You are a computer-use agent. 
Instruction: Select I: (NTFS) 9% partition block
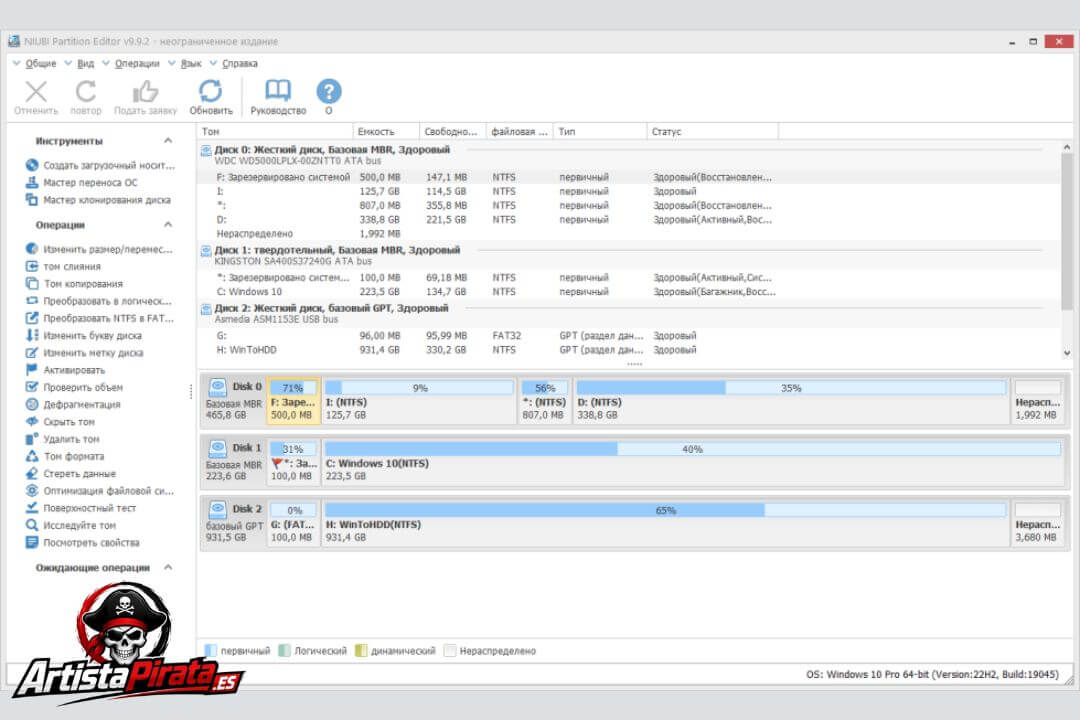(419, 400)
